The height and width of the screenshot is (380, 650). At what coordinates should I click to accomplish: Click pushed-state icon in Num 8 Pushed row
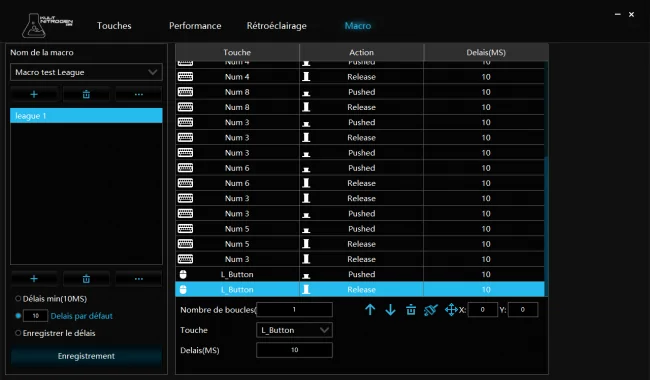[x=306, y=93]
